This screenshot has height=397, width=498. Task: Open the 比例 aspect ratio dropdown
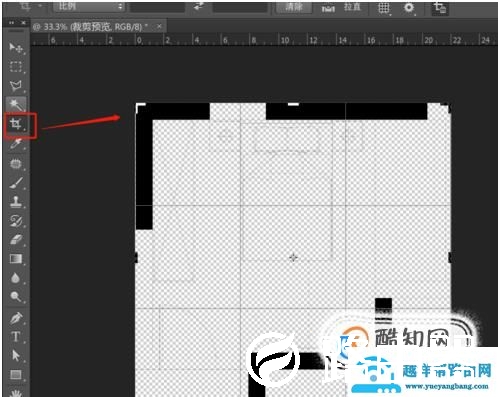(89, 7)
